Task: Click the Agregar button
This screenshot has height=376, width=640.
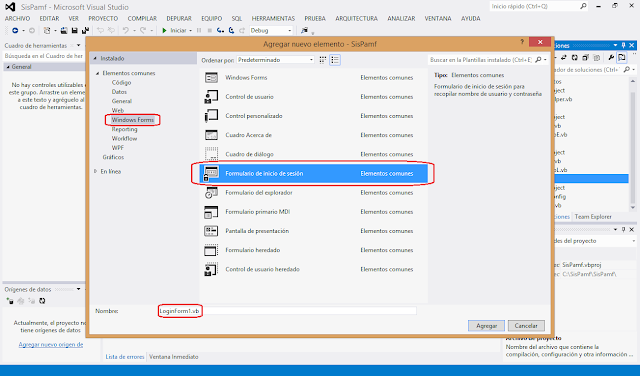Action: tap(487, 326)
